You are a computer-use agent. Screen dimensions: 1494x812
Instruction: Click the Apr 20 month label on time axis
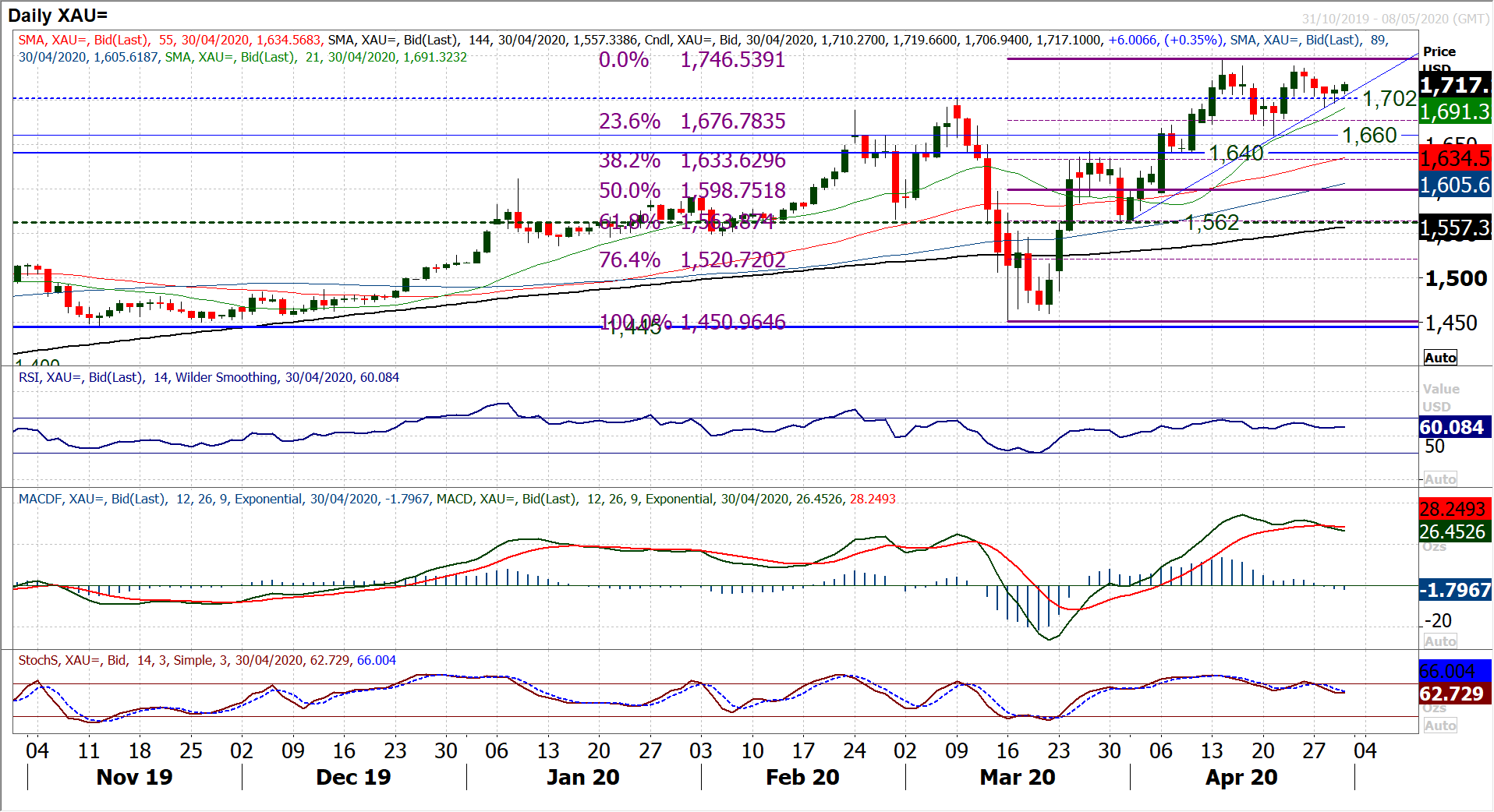click(x=1241, y=777)
